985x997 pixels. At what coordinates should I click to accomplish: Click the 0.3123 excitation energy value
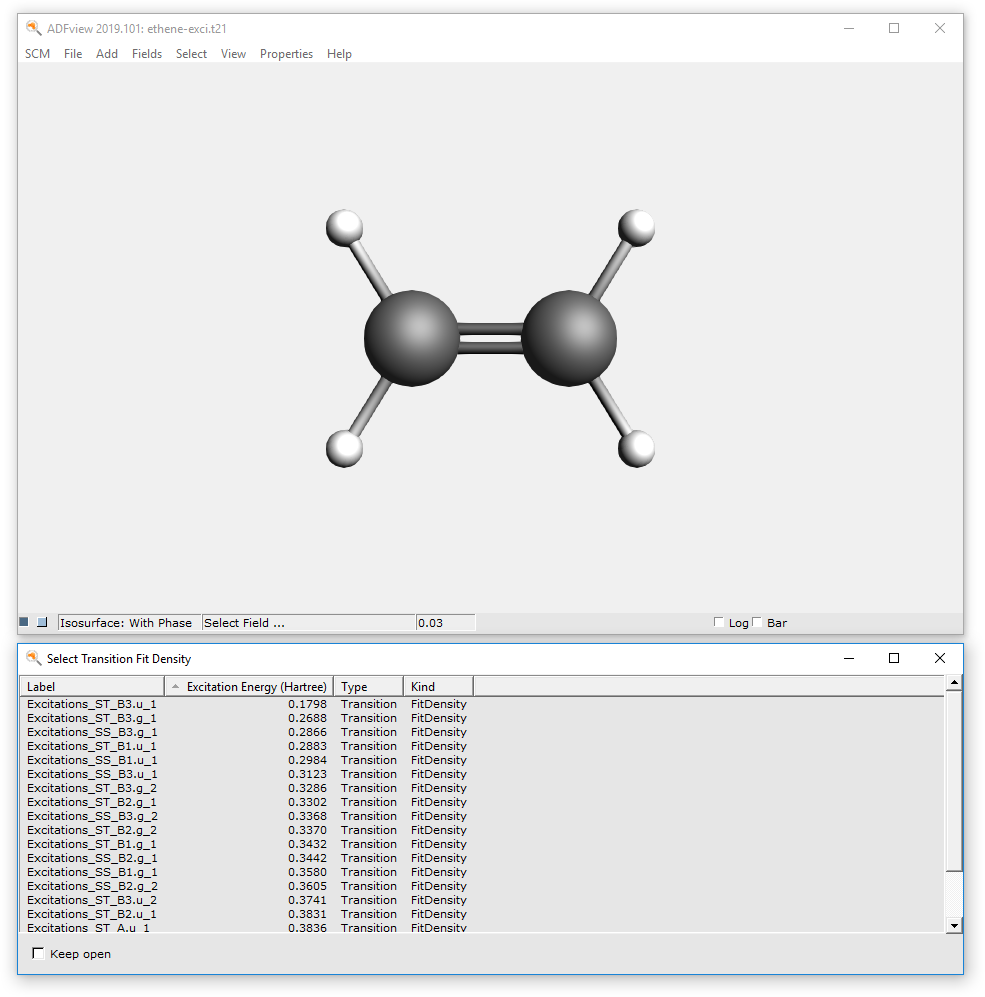(307, 774)
